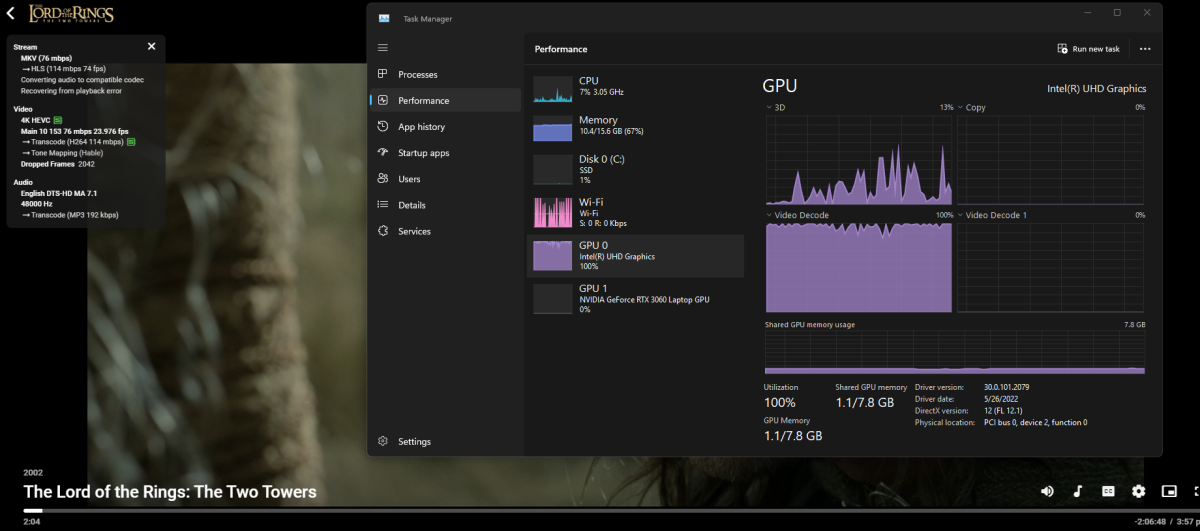Open the Copy engine graph dropdown
This screenshot has width=1200, height=531.
click(972, 107)
